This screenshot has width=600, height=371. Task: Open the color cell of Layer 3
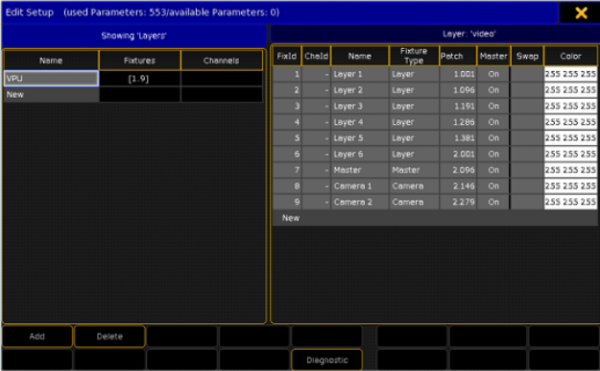tap(570, 106)
